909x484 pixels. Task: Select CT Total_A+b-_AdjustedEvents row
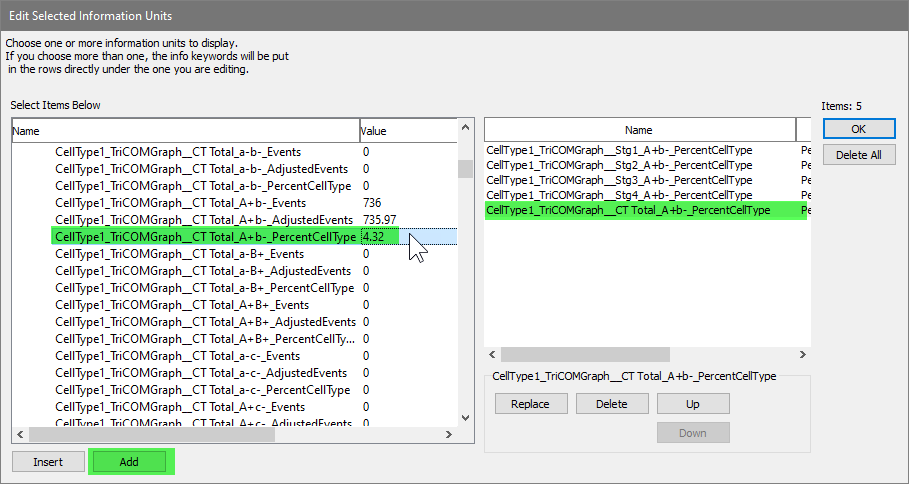[204, 220]
